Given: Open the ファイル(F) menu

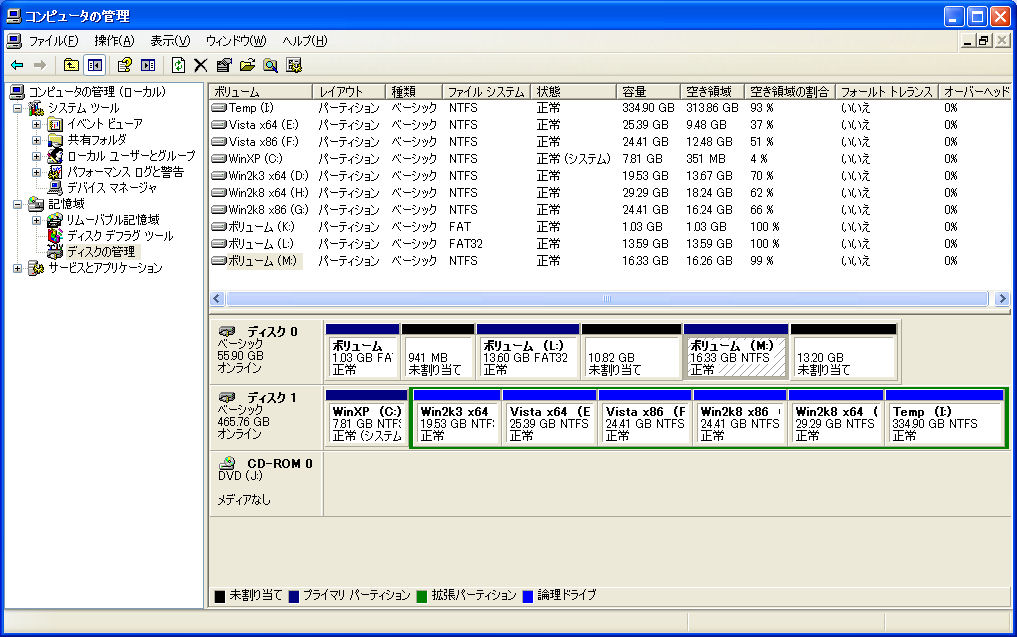Looking at the screenshot, I should pos(53,41).
